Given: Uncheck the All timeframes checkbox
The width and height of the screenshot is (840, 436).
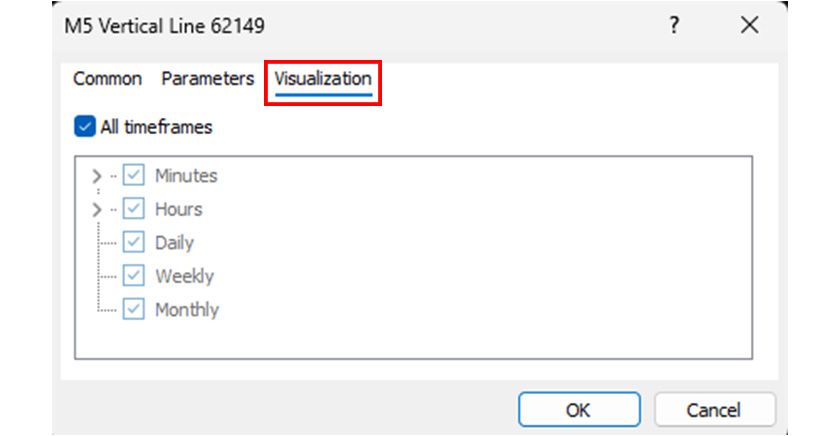Looking at the screenshot, I should 85,127.
